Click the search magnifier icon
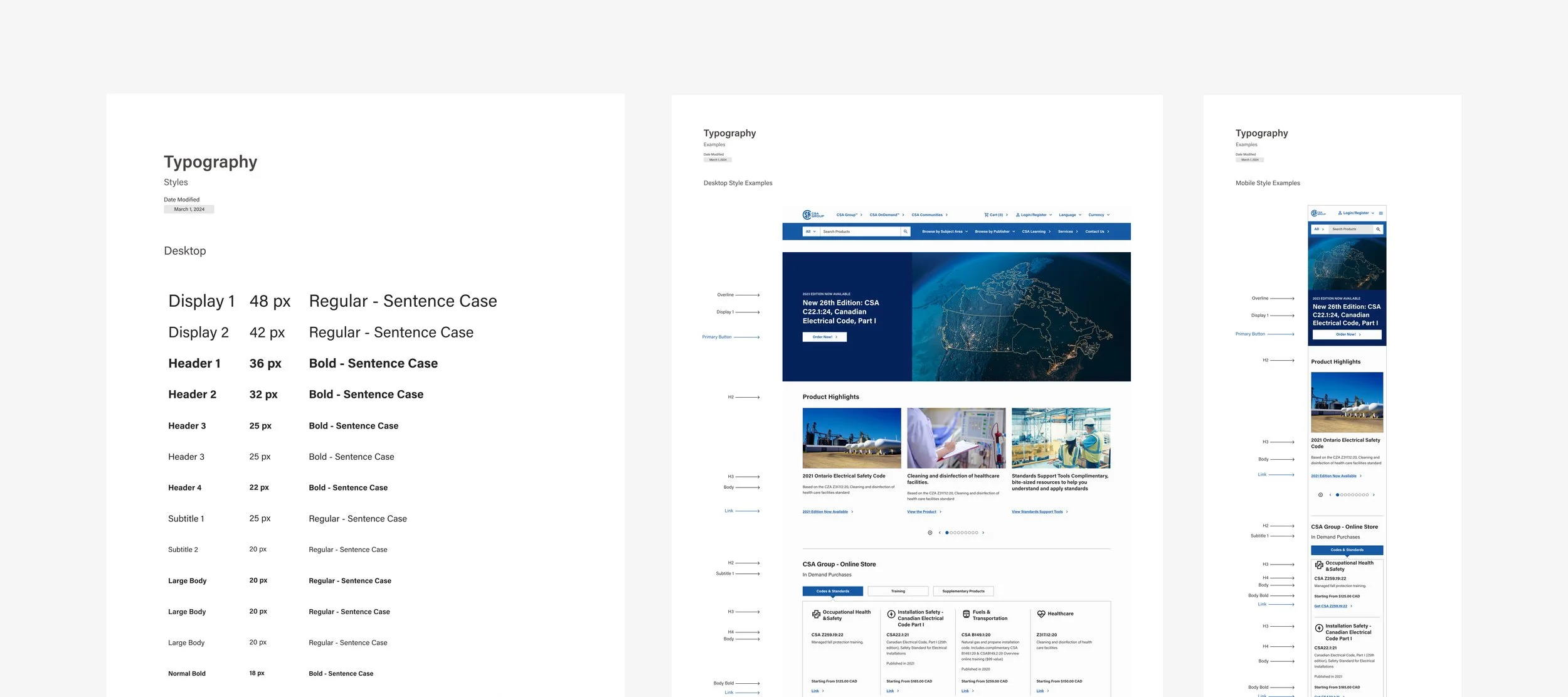This screenshot has width=1568, height=697. point(906,231)
